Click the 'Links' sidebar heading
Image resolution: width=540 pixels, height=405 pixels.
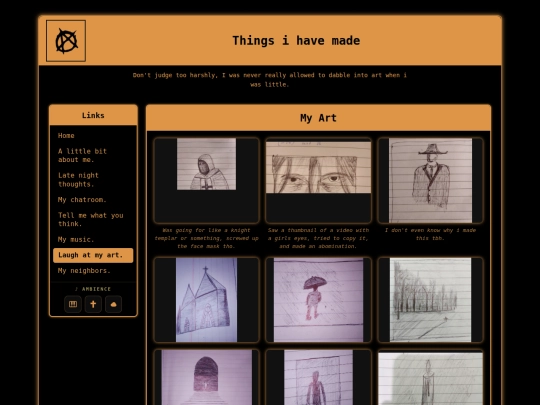[x=93, y=115]
